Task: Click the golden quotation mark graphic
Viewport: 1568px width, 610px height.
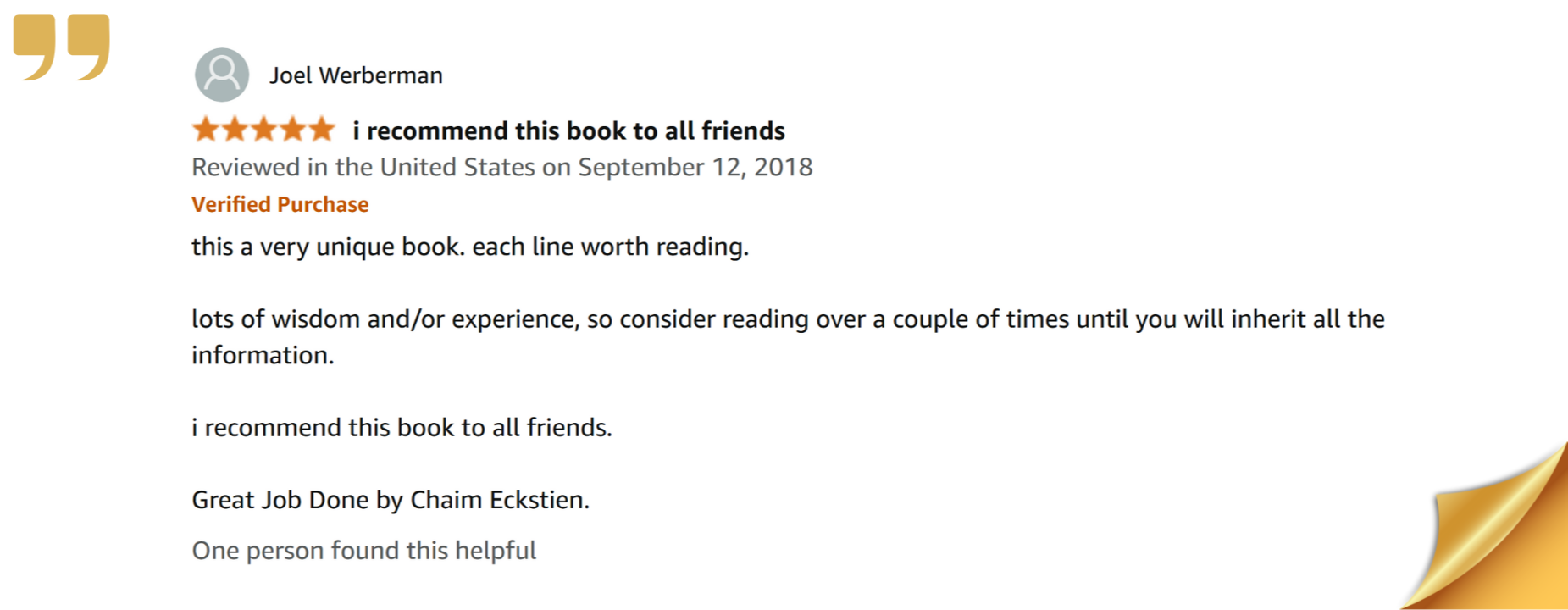Action: [x=61, y=47]
